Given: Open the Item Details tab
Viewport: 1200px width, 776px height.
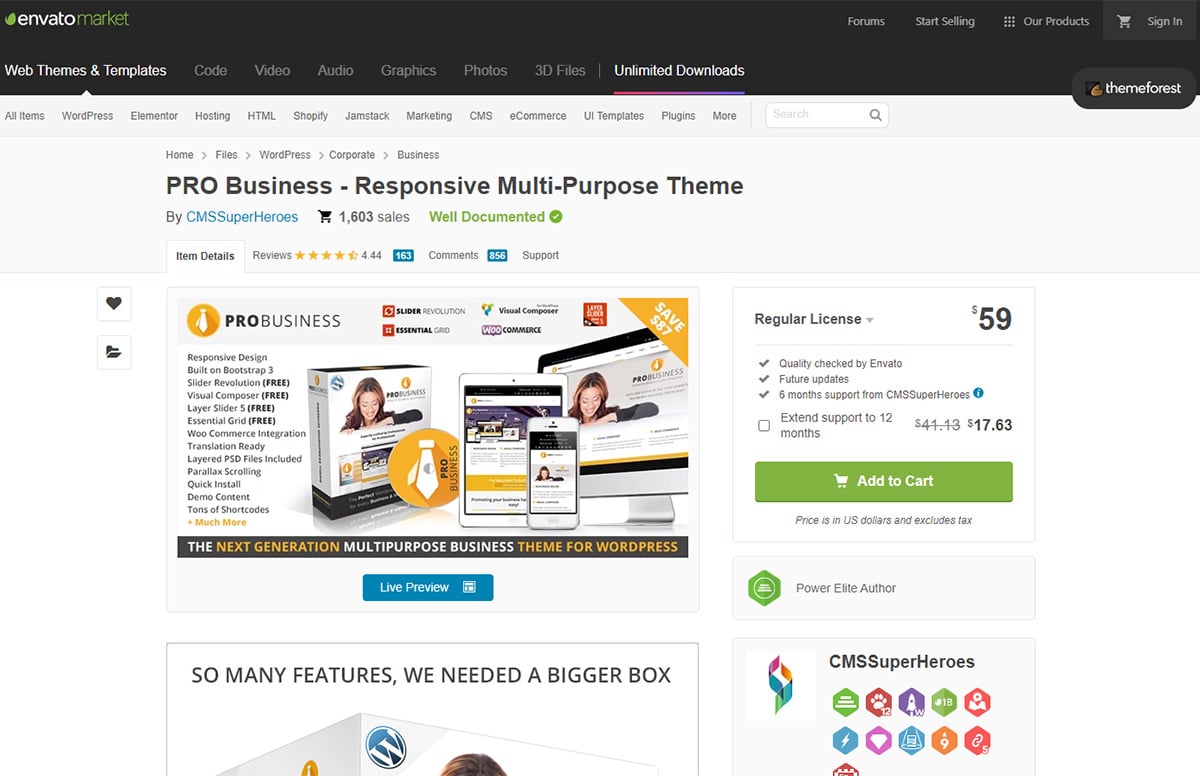Looking at the screenshot, I should pyautogui.click(x=205, y=256).
